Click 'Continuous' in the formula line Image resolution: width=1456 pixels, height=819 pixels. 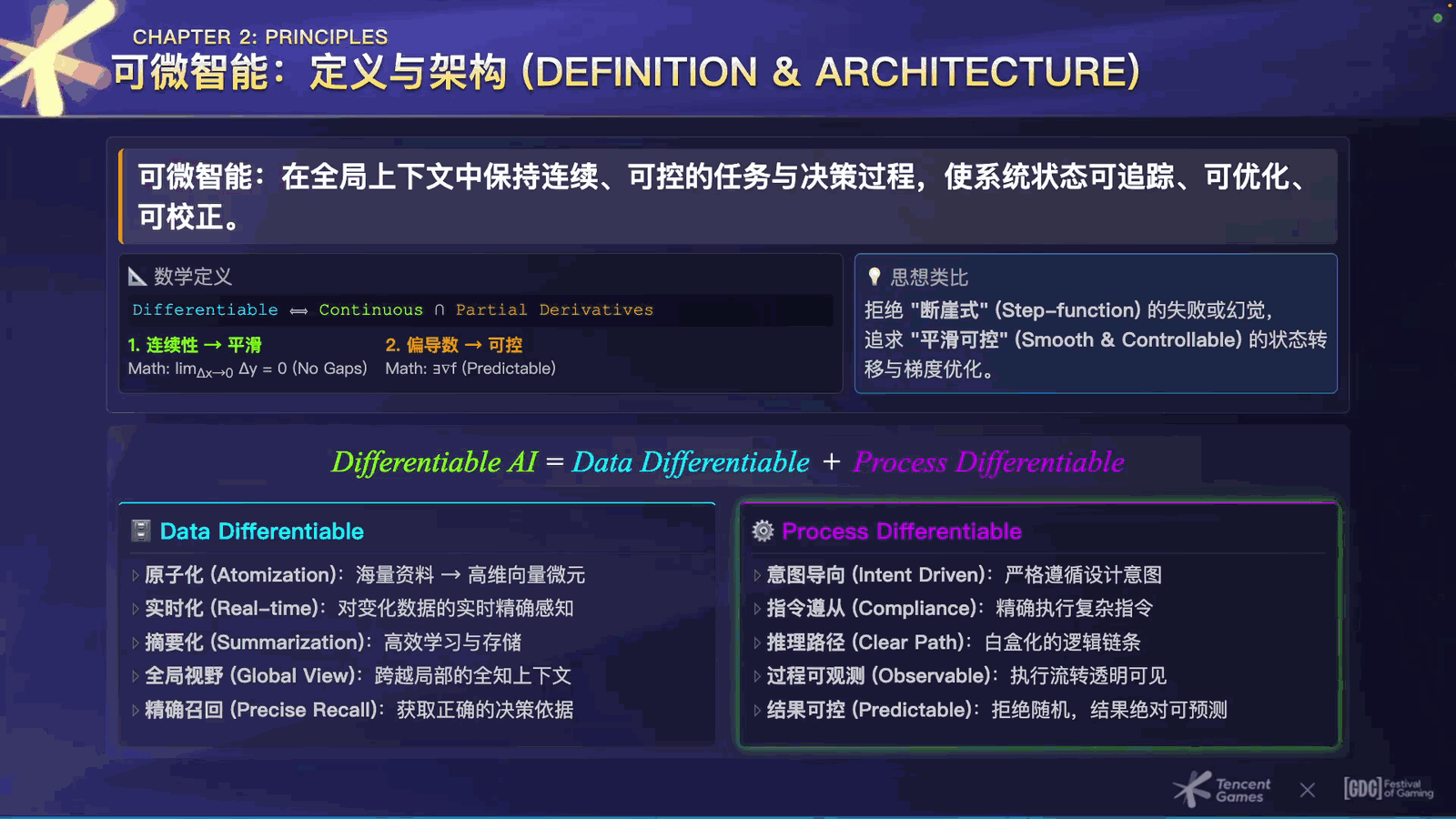(371, 310)
